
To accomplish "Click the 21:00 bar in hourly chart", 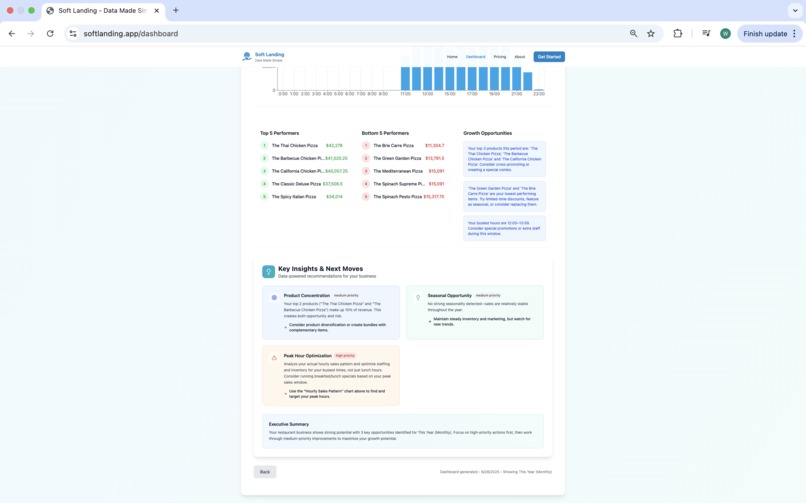I will 517,79.
